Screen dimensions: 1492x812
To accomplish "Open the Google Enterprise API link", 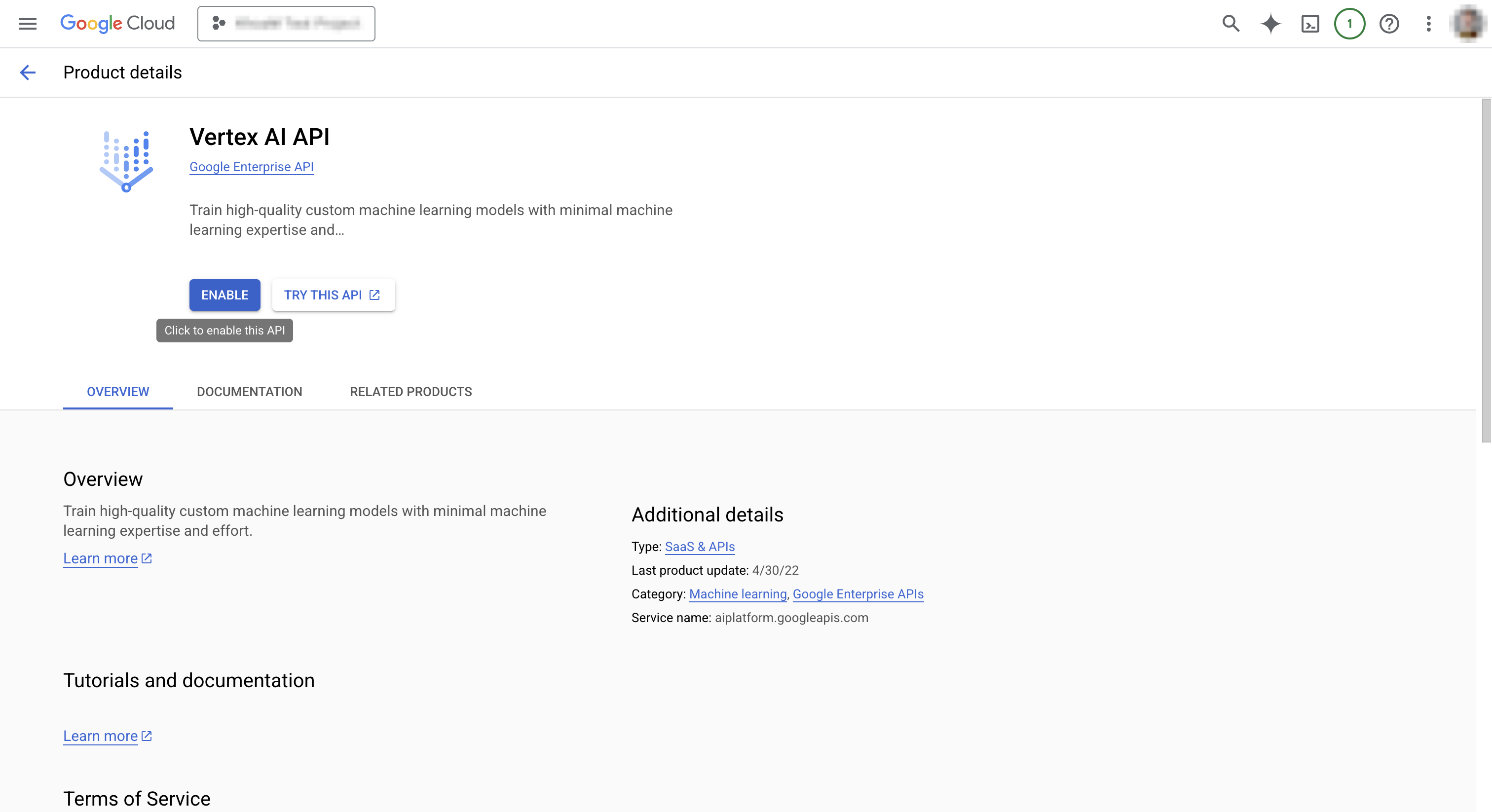I will coord(251,167).
